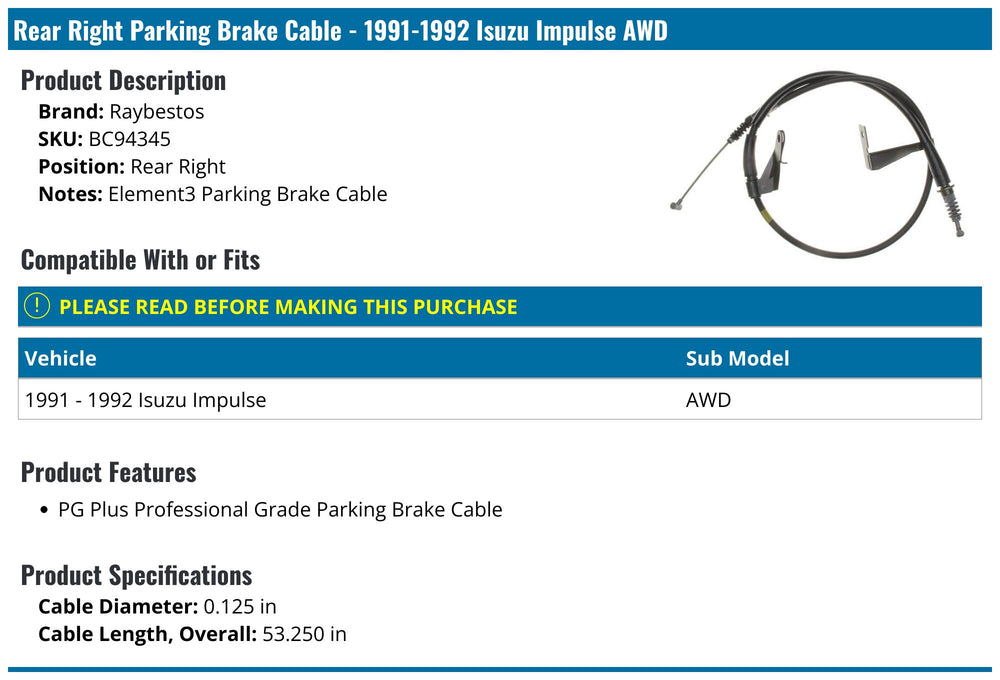Screen dimensions: 1000x680
Task: Click the Sub Model column header
Action: tap(737, 358)
